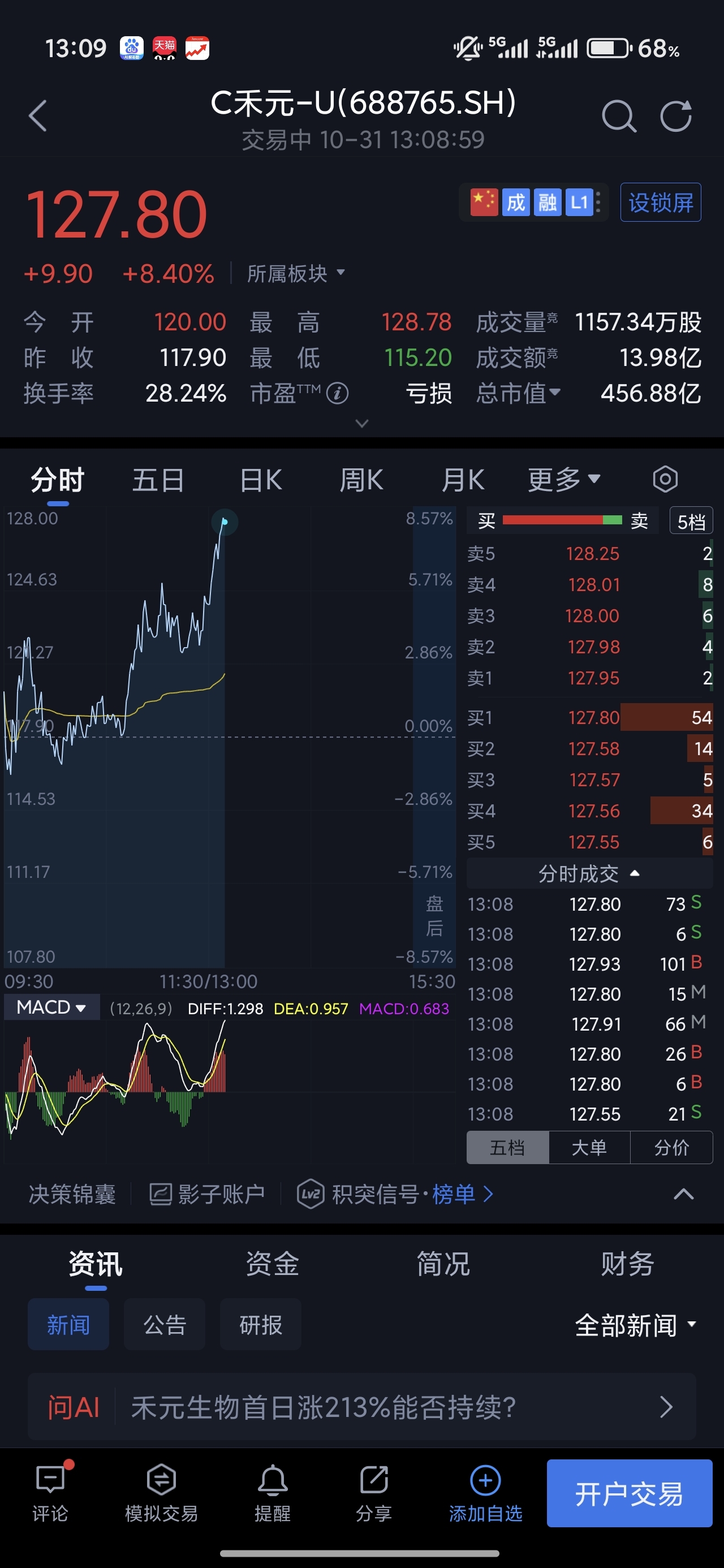Screen dimensions: 724x1568
Task: Switch to 分时 chart tab
Action: click(58, 480)
